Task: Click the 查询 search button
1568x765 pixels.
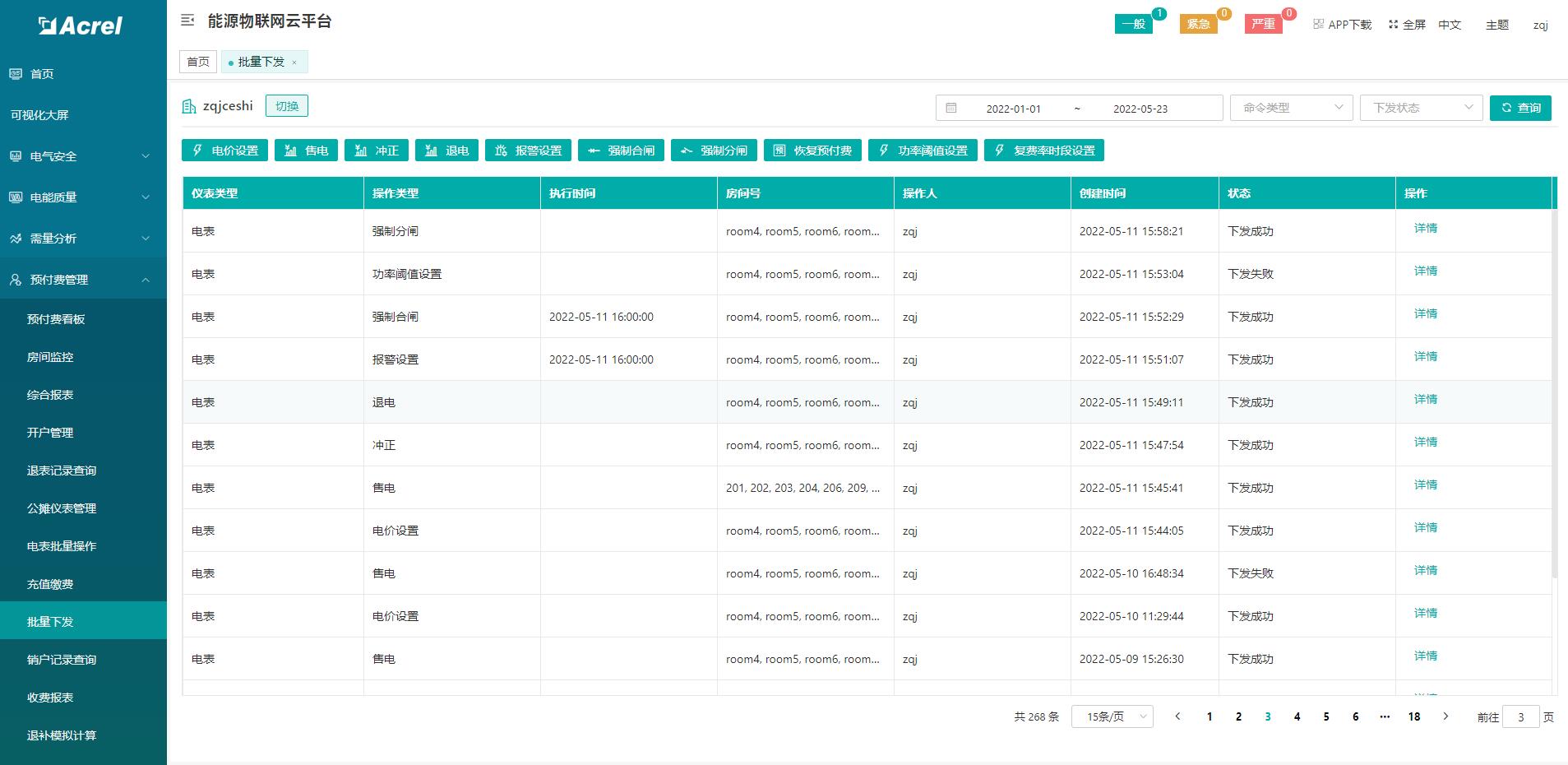Action: point(1520,108)
